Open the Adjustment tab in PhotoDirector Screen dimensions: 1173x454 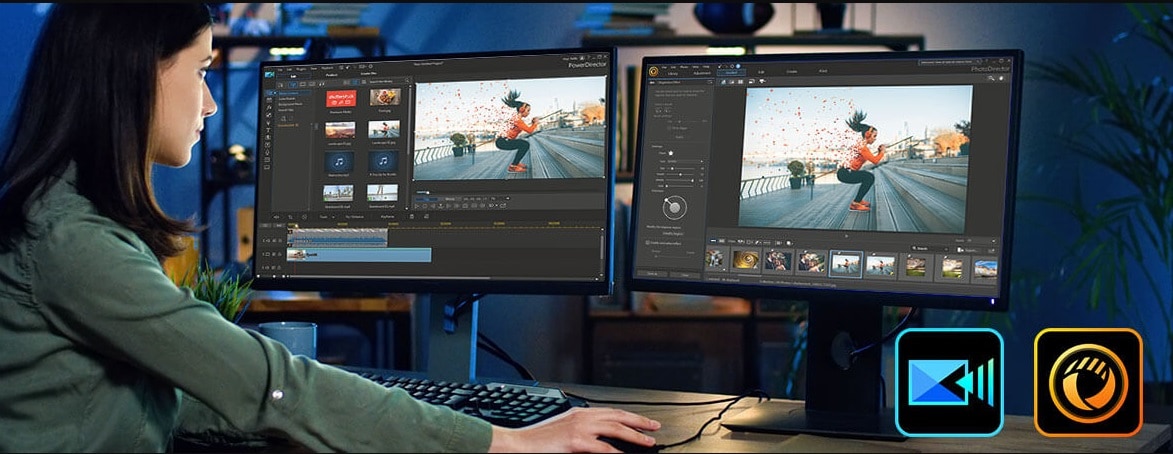tap(702, 73)
